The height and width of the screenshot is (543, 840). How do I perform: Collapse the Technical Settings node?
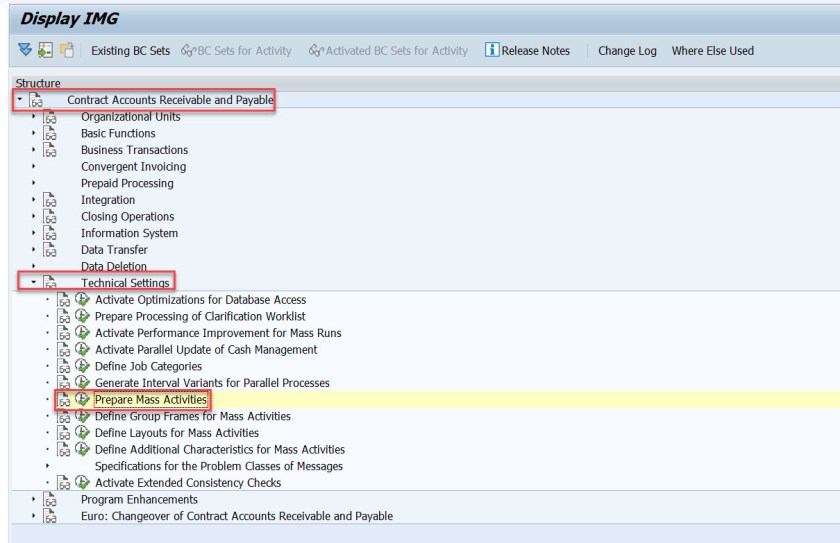coord(34,283)
